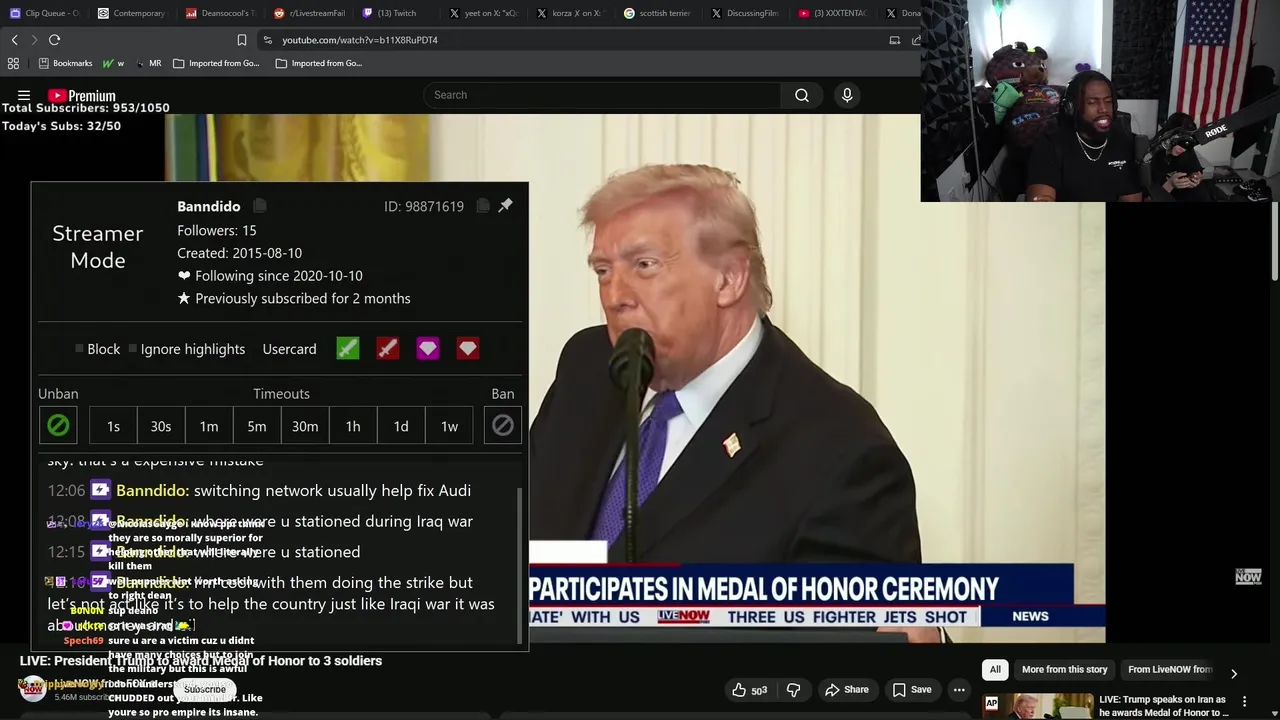Select 'From LiveNOW from' chip

click(x=1169, y=669)
